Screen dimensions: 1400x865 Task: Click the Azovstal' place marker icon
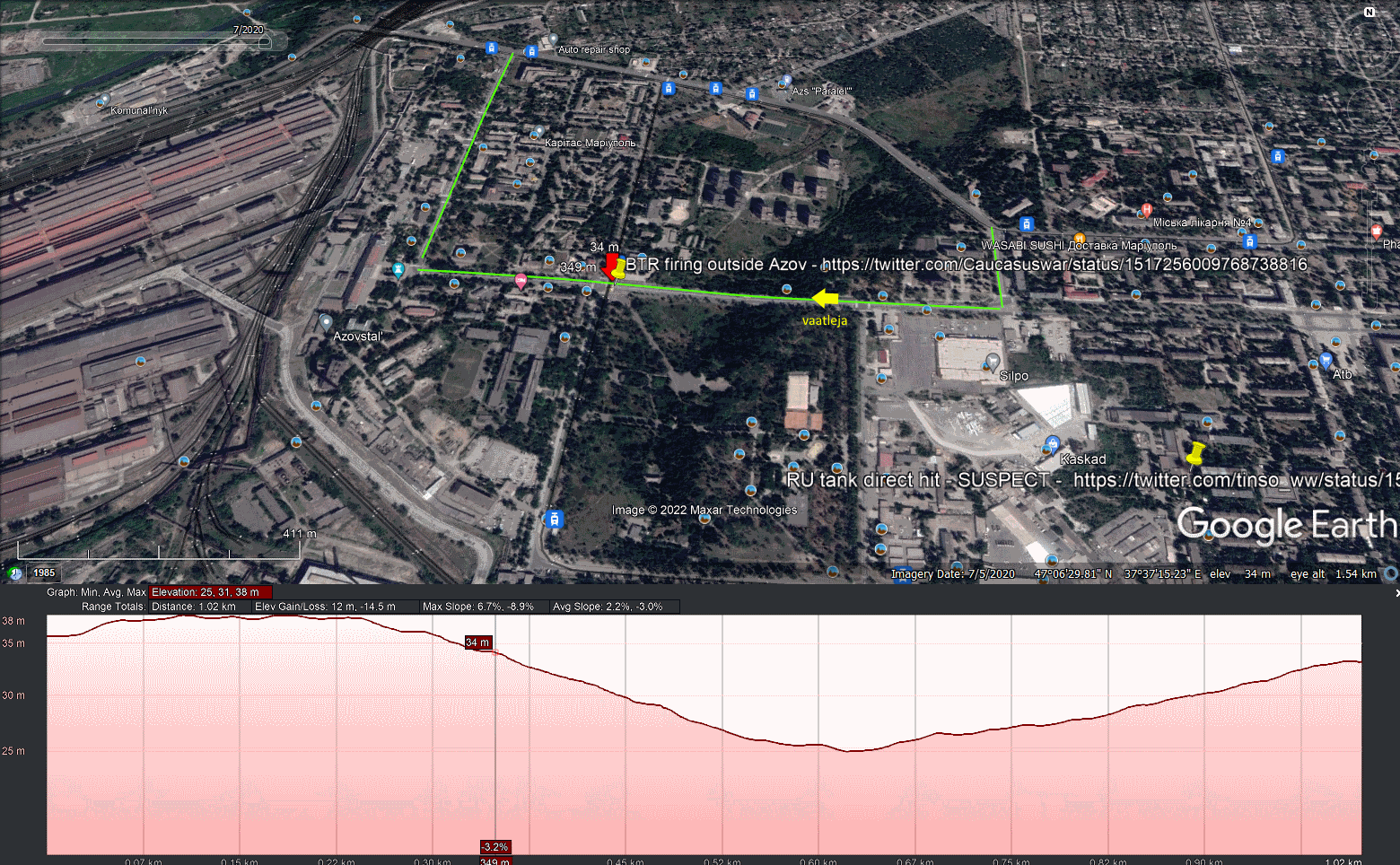coord(326,321)
